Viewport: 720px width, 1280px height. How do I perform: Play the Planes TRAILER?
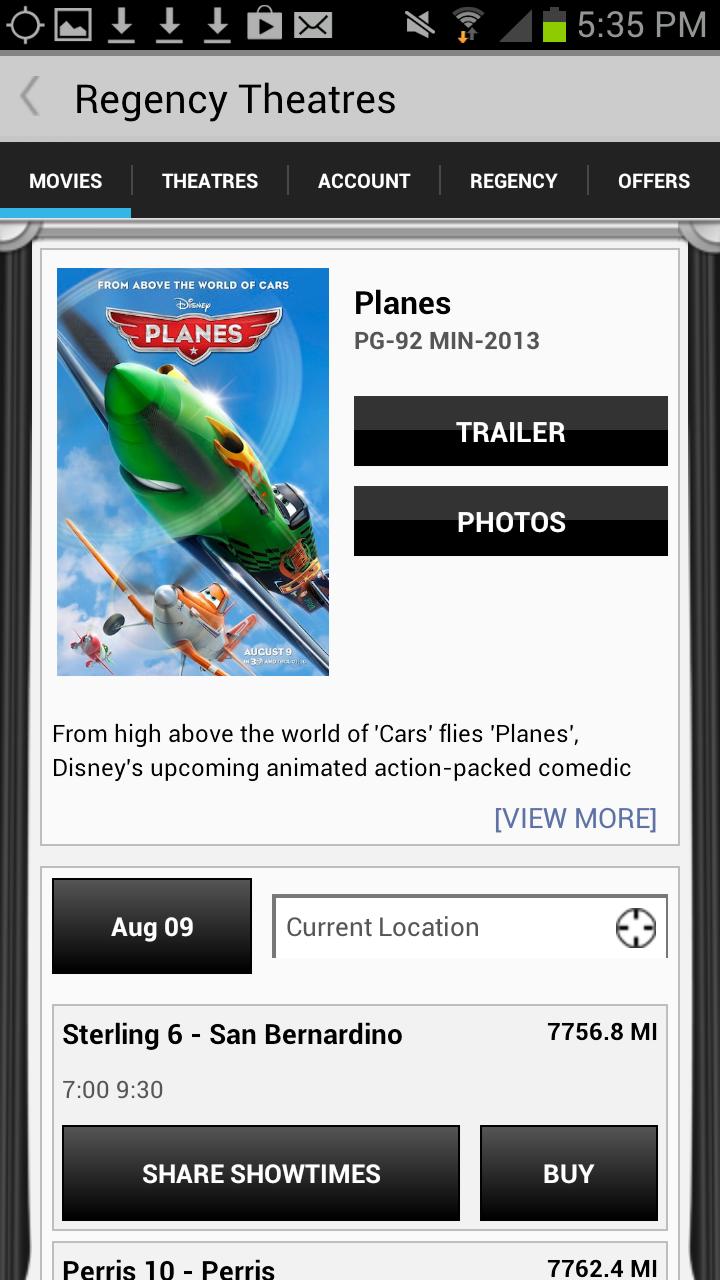[511, 431]
